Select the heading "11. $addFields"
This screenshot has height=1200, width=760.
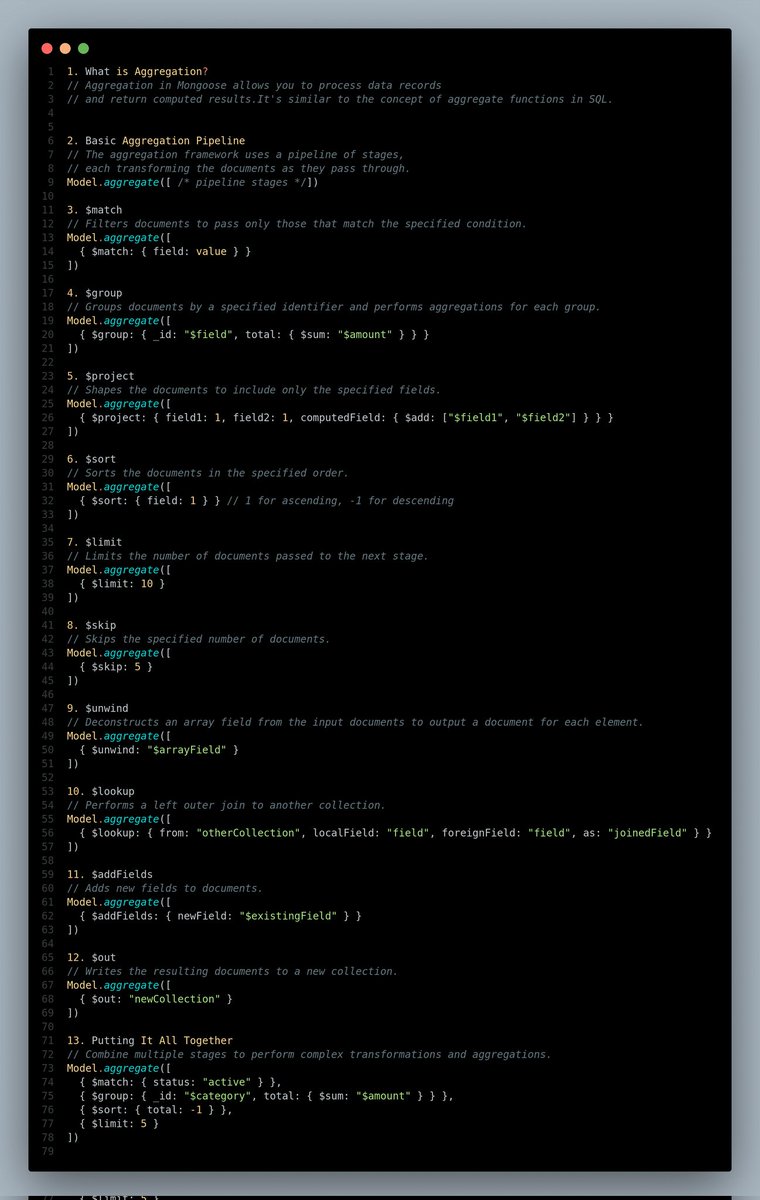click(x=110, y=874)
